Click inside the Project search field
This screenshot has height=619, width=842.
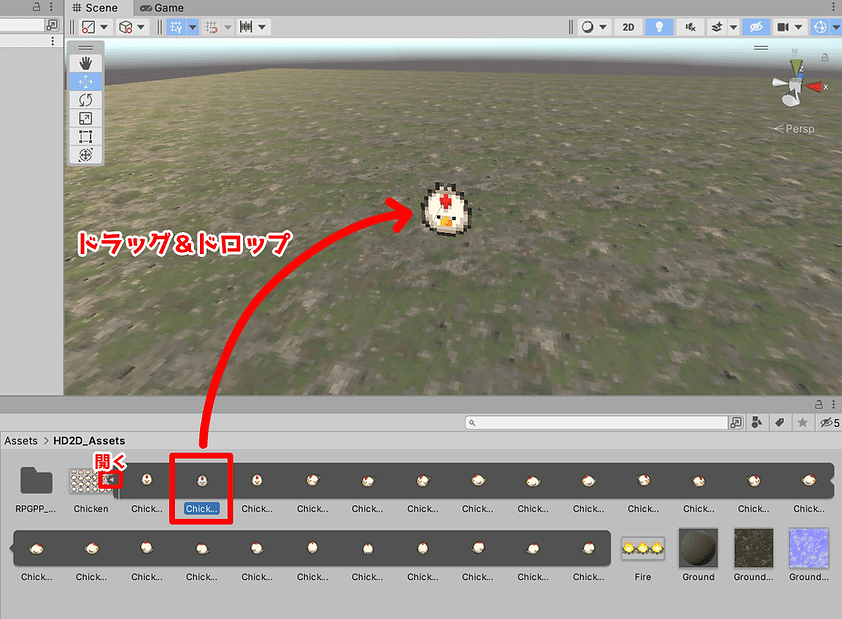[595, 422]
